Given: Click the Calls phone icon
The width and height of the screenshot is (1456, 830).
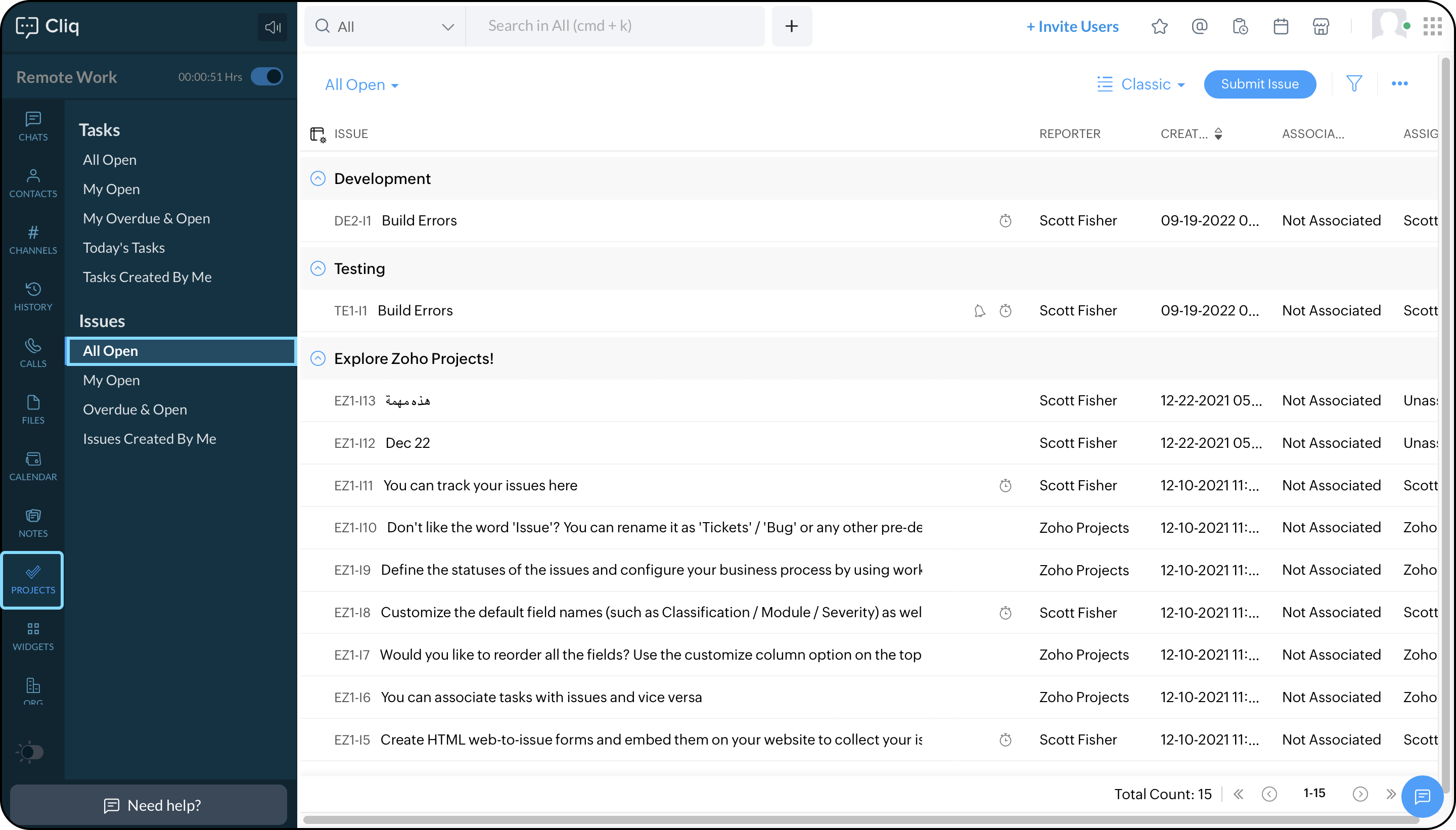Looking at the screenshot, I should click(x=33, y=346).
